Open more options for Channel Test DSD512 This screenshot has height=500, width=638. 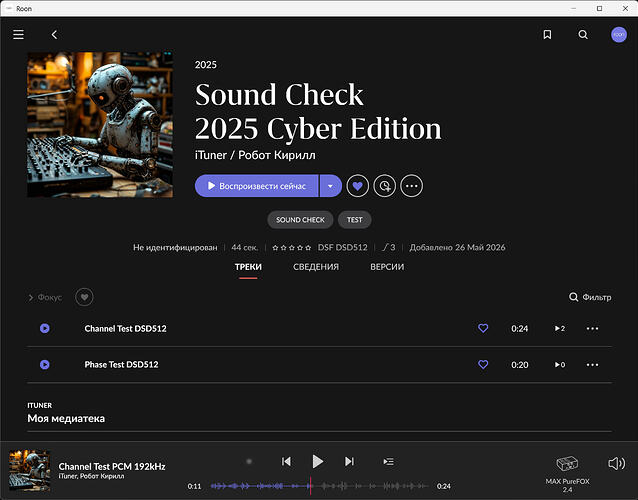(x=592, y=328)
